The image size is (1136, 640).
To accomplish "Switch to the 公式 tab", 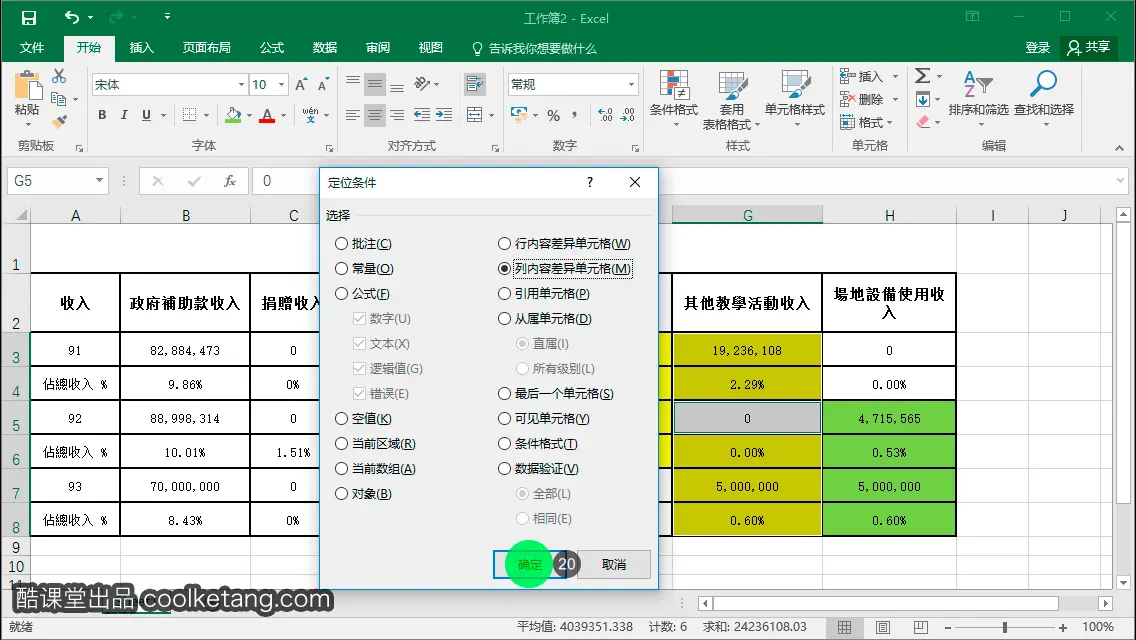I will coord(272,48).
